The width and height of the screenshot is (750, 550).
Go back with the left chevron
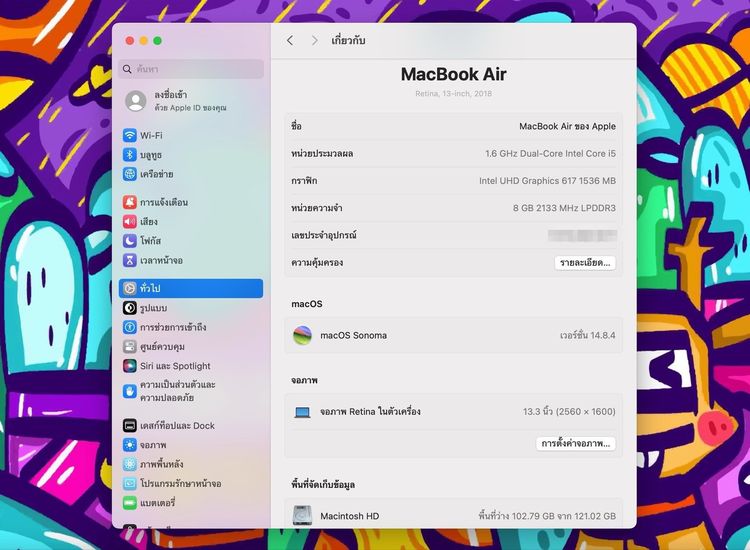click(290, 41)
